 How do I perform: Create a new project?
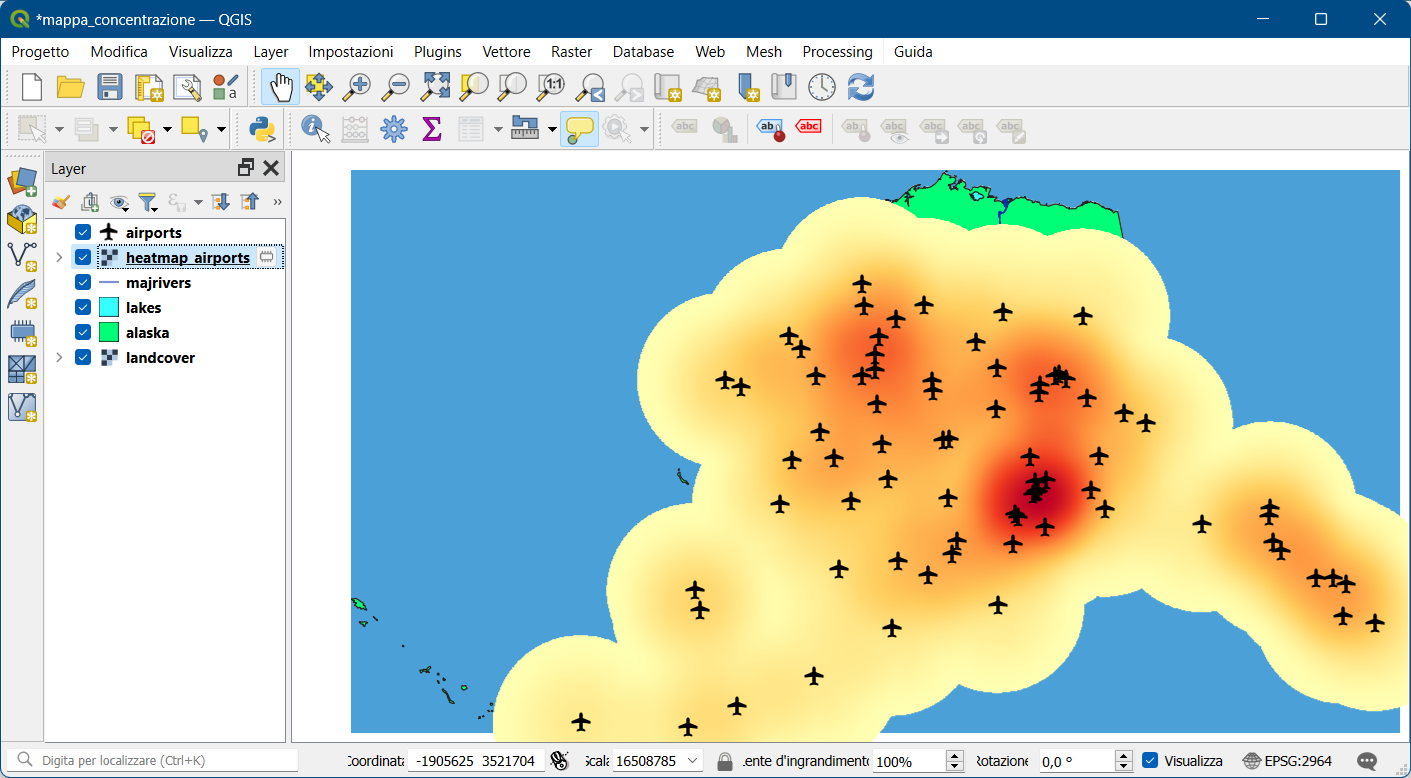pyautogui.click(x=32, y=87)
